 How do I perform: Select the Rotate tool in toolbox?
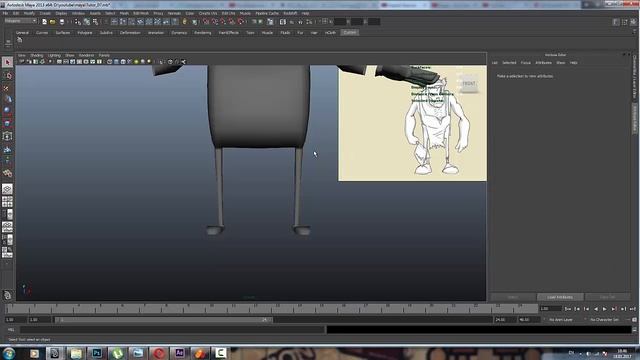[x=7, y=110]
